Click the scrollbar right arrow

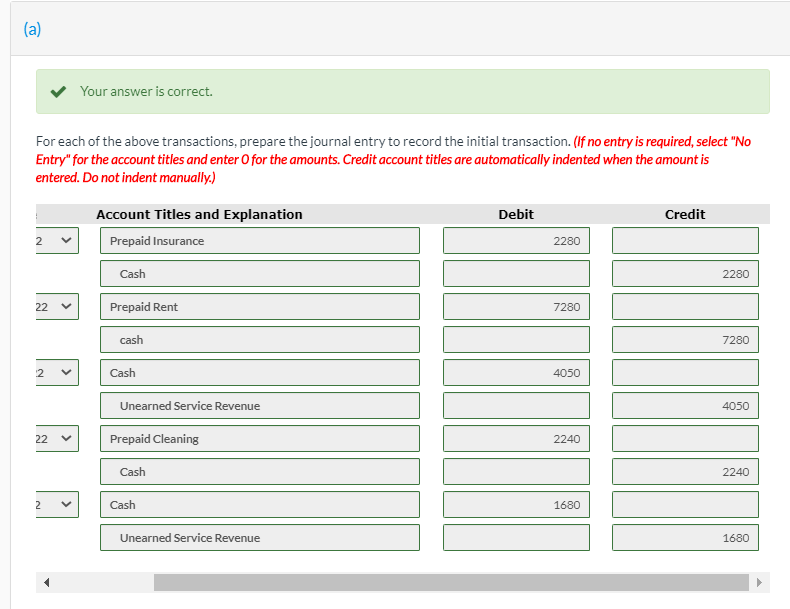click(759, 582)
